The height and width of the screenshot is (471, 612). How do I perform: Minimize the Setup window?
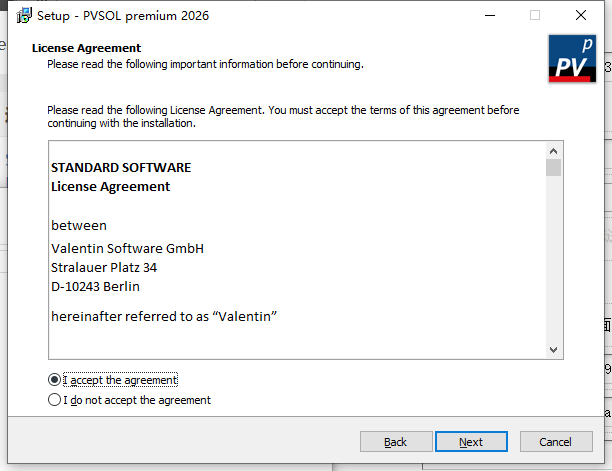(x=489, y=16)
